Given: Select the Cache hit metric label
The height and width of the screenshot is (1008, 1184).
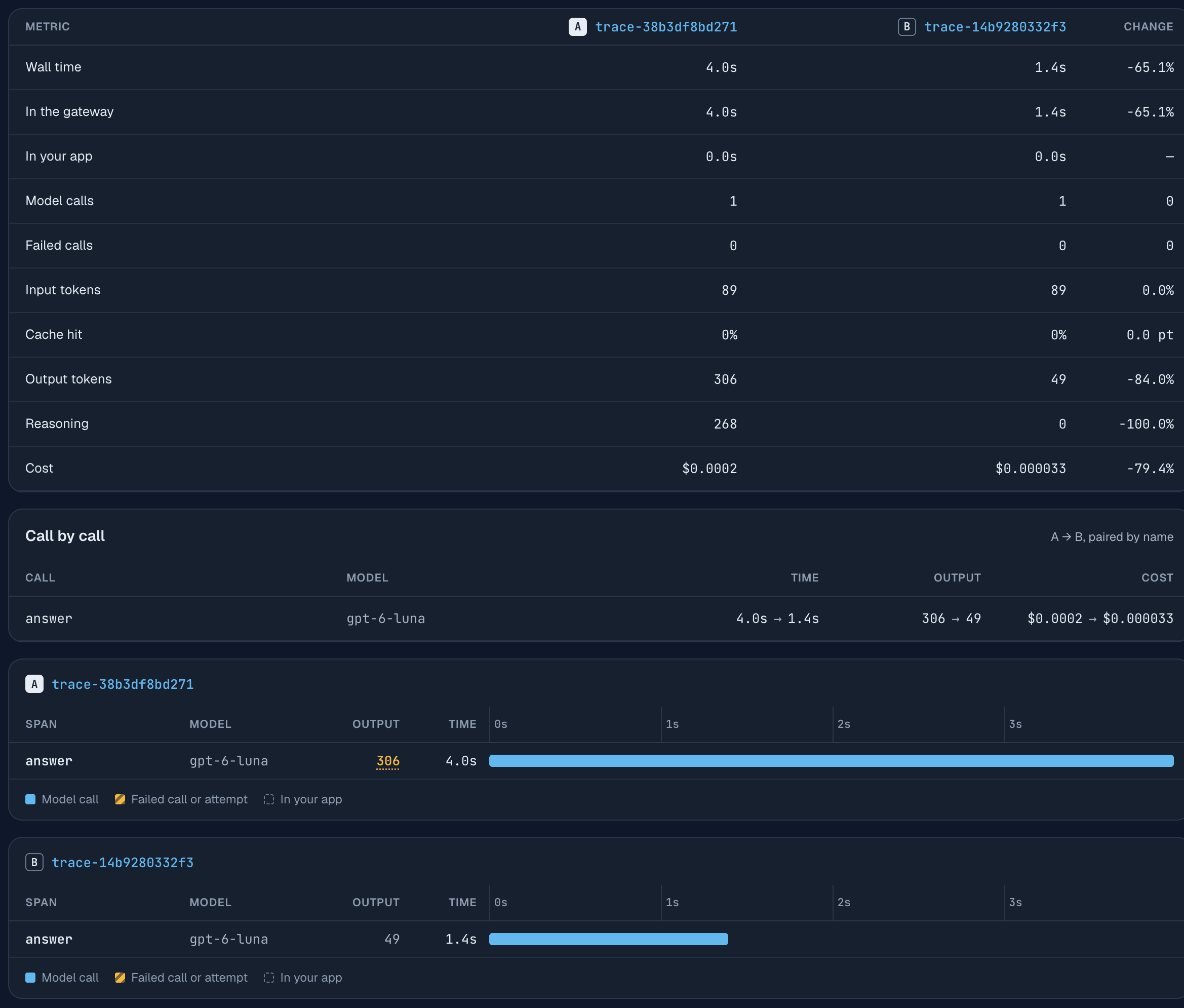Looking at the screenshot, I should (x=54, y=334).
